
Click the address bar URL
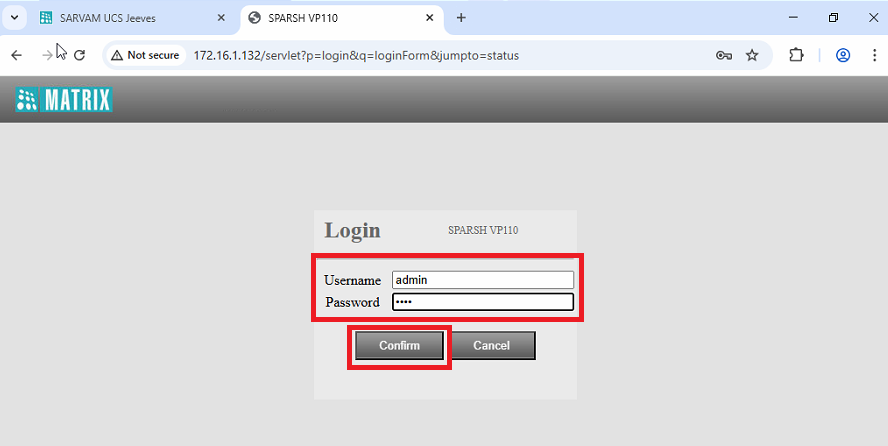click(356, 55)
